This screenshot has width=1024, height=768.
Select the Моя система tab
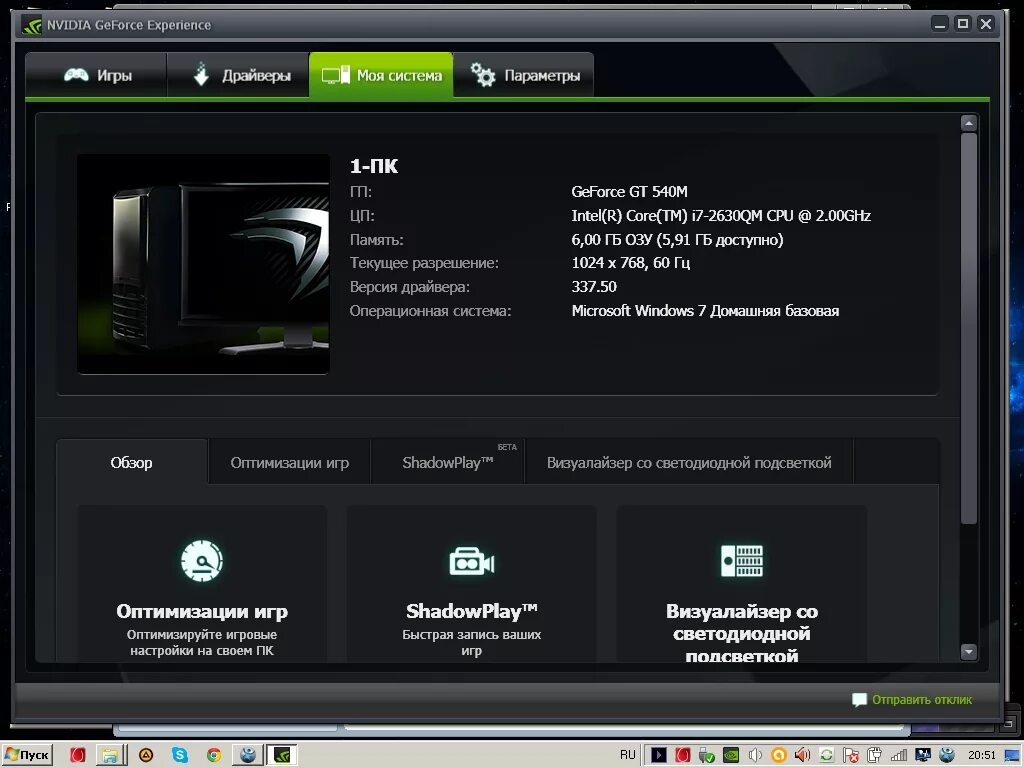[381, 75]
